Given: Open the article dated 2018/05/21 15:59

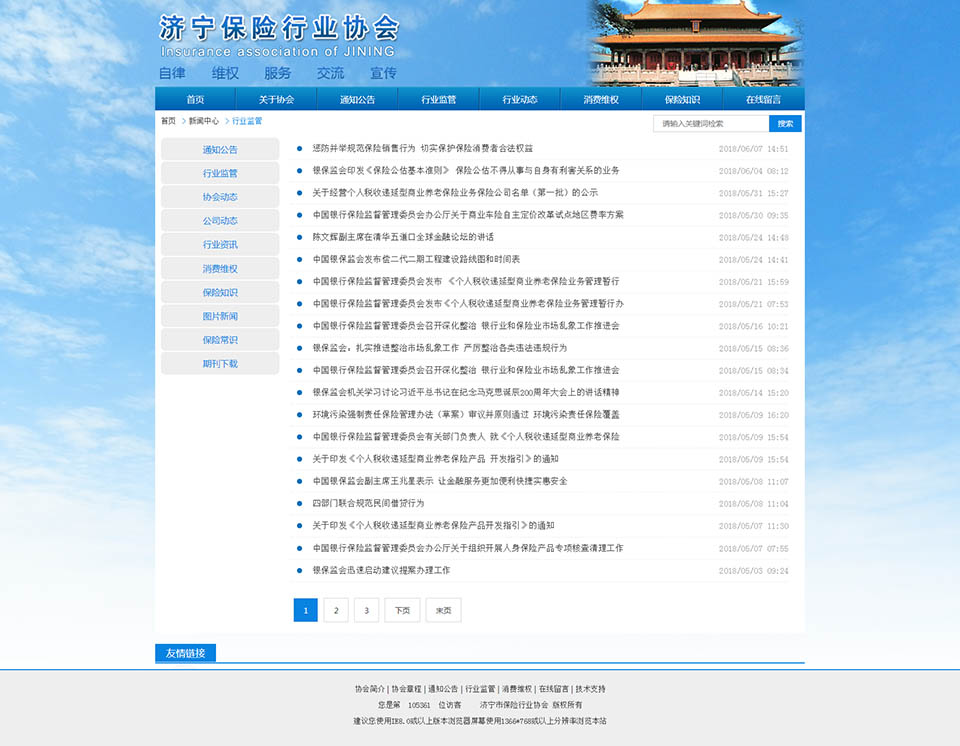Looking at the screenshot, I should pyautogui.click(x=466, y=281).
